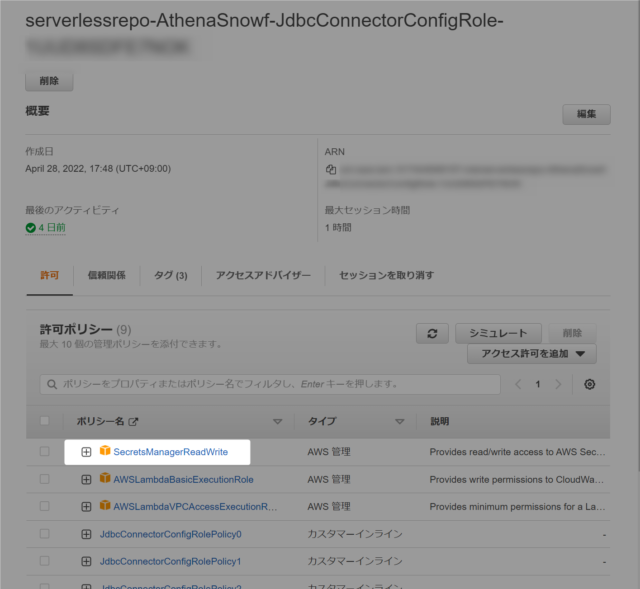Image resolution: width=640 pixels, height=589 pixels.
Task: Click search magnifier icon in policy filter
Action: pos(52,385)
